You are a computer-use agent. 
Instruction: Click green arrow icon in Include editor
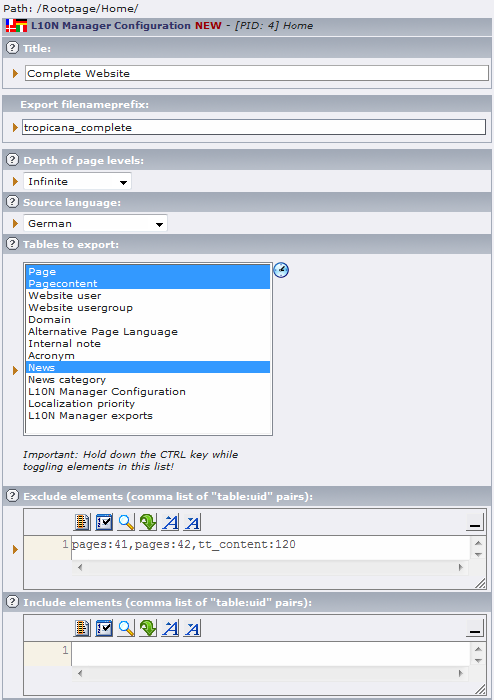coord(148,628)
